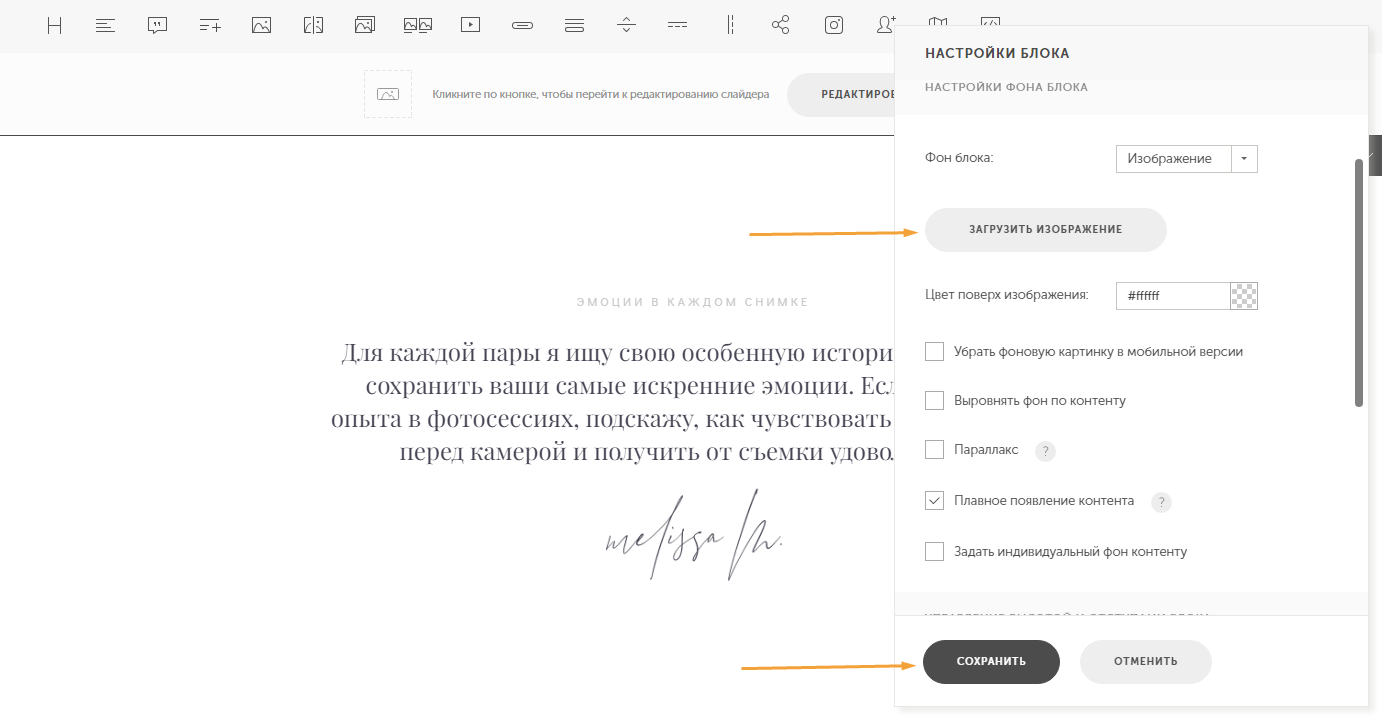Enable Выровнять фон по контенту checkbox
1382x724 pixels.
coord(935,401)
